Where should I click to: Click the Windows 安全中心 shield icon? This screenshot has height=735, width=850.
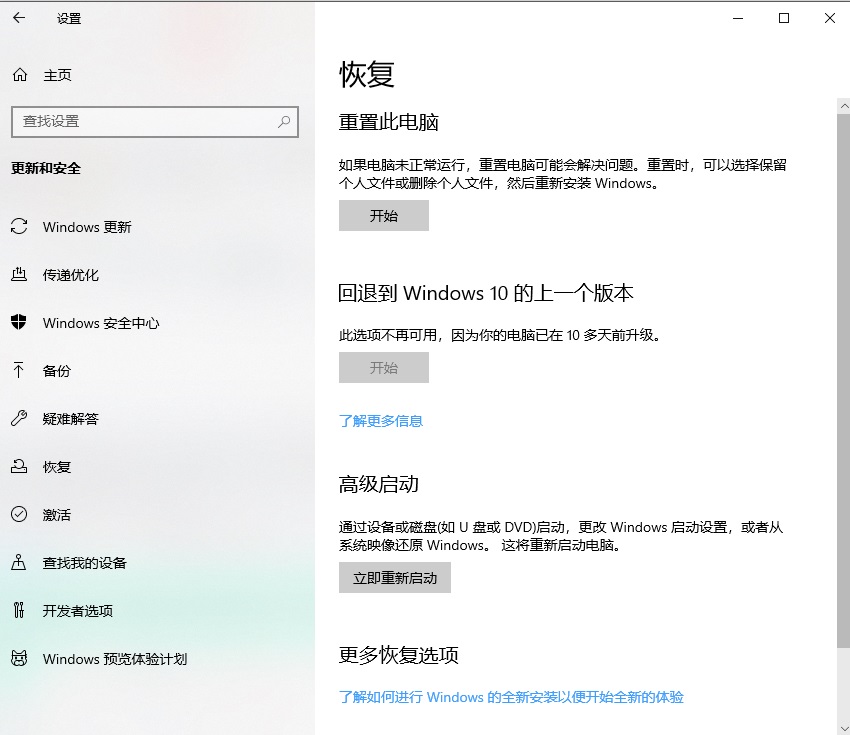click(18, 322)
